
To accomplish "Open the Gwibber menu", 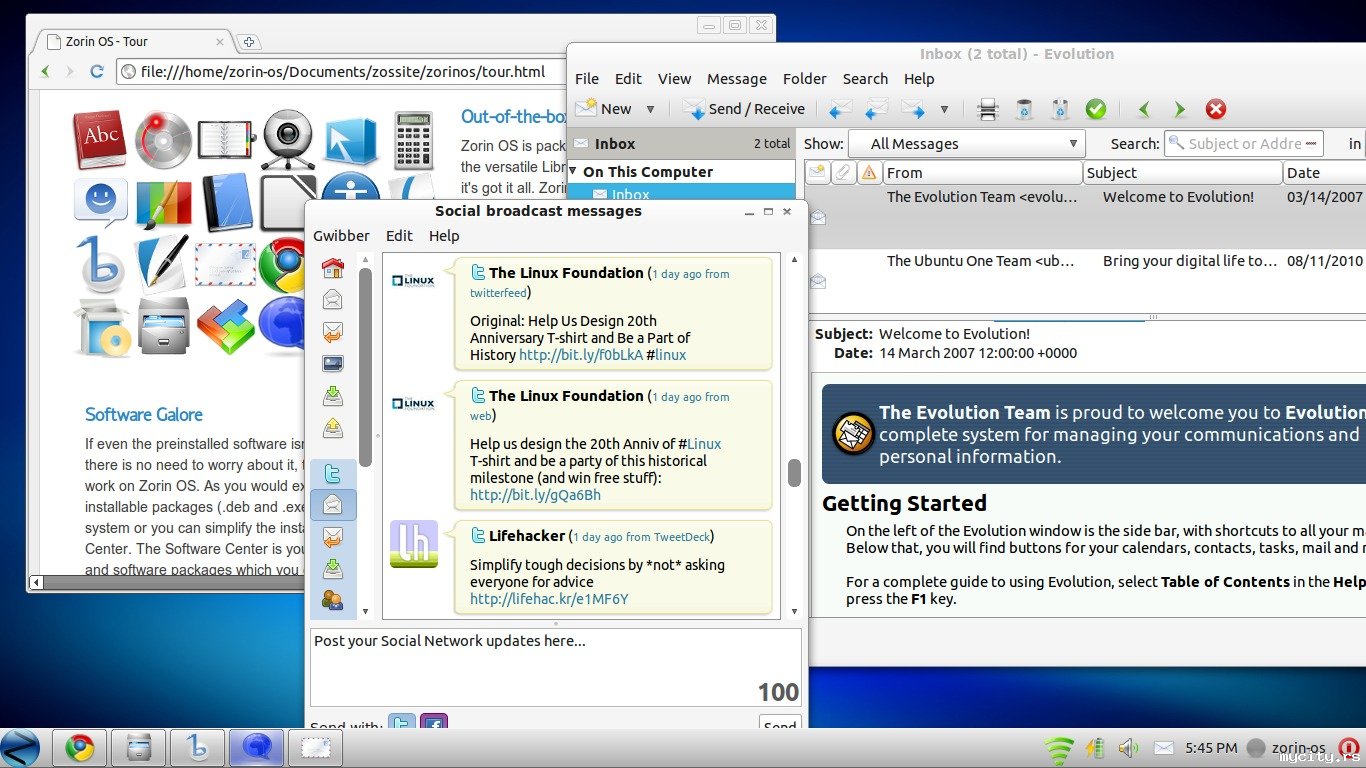I will [x=342, y=236].
